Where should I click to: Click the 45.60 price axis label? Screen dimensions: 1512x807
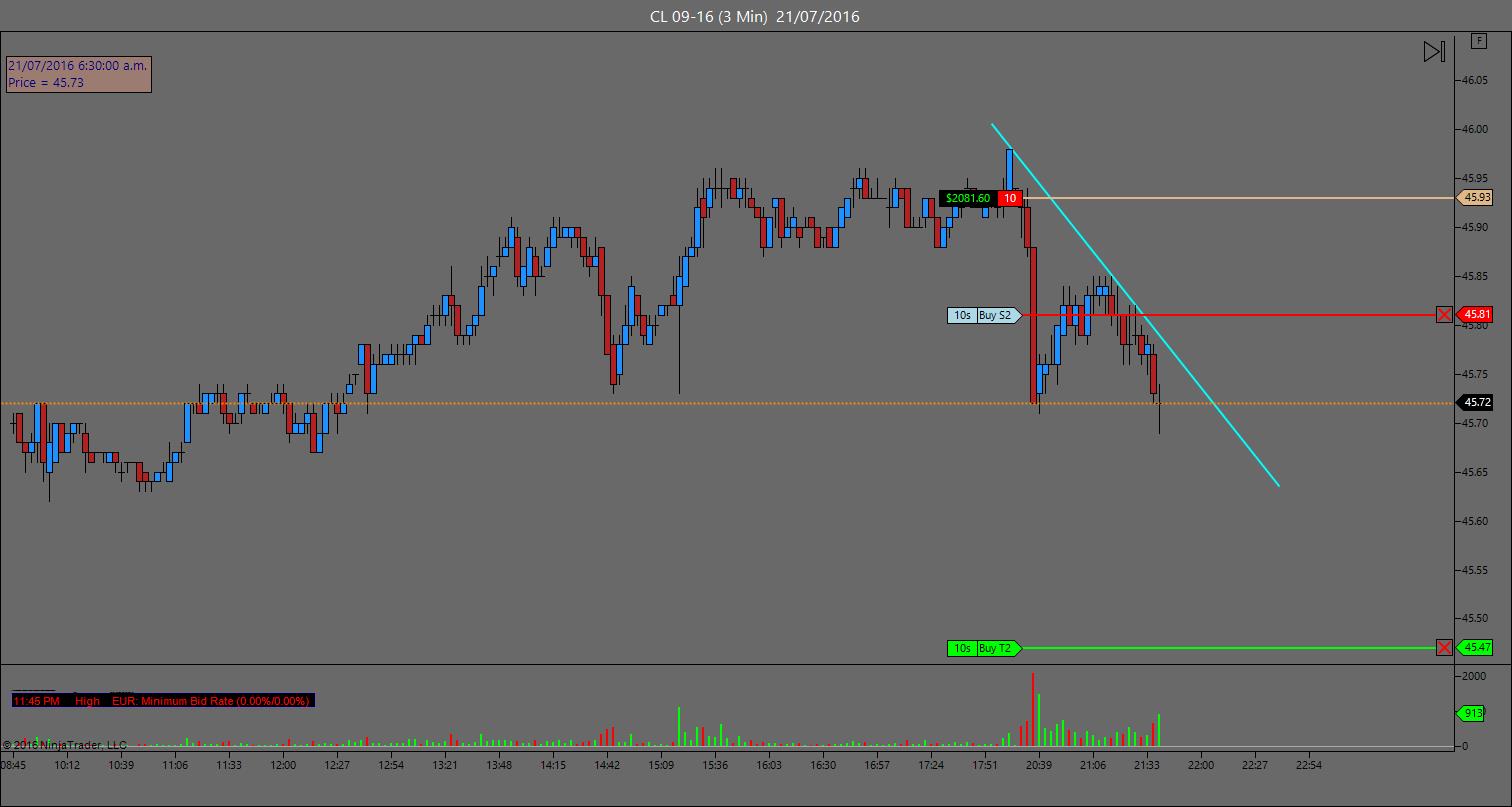[1475, 521]
